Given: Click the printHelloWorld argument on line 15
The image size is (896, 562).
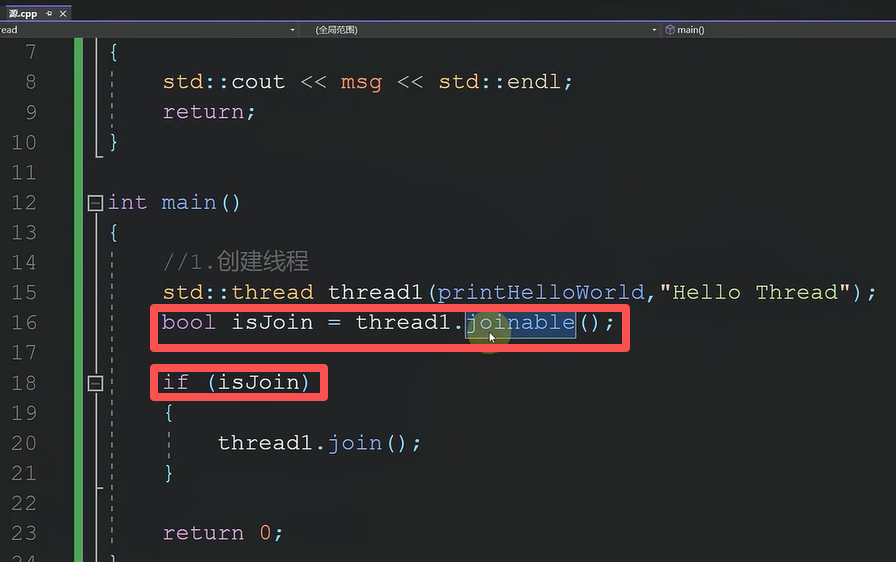Looking at the screenshot, I should click(x=541, y=292).
